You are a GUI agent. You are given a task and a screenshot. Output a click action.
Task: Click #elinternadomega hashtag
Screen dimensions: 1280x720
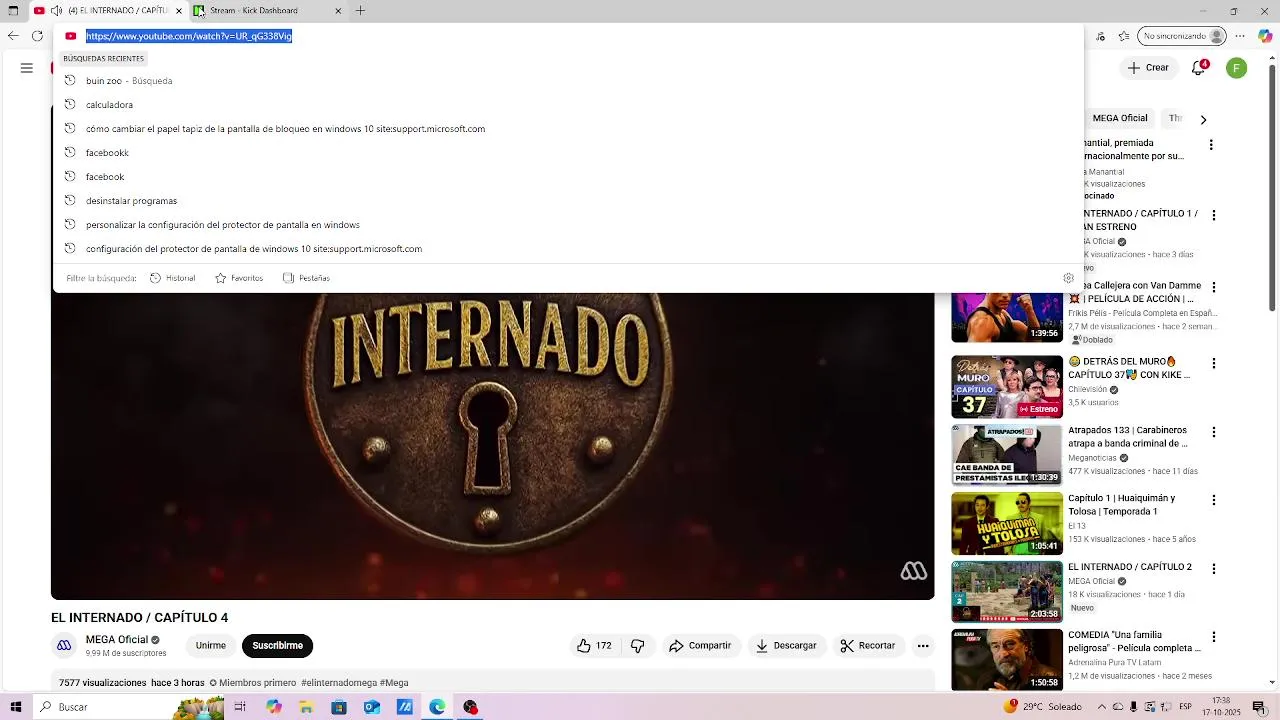coord(338,683)
